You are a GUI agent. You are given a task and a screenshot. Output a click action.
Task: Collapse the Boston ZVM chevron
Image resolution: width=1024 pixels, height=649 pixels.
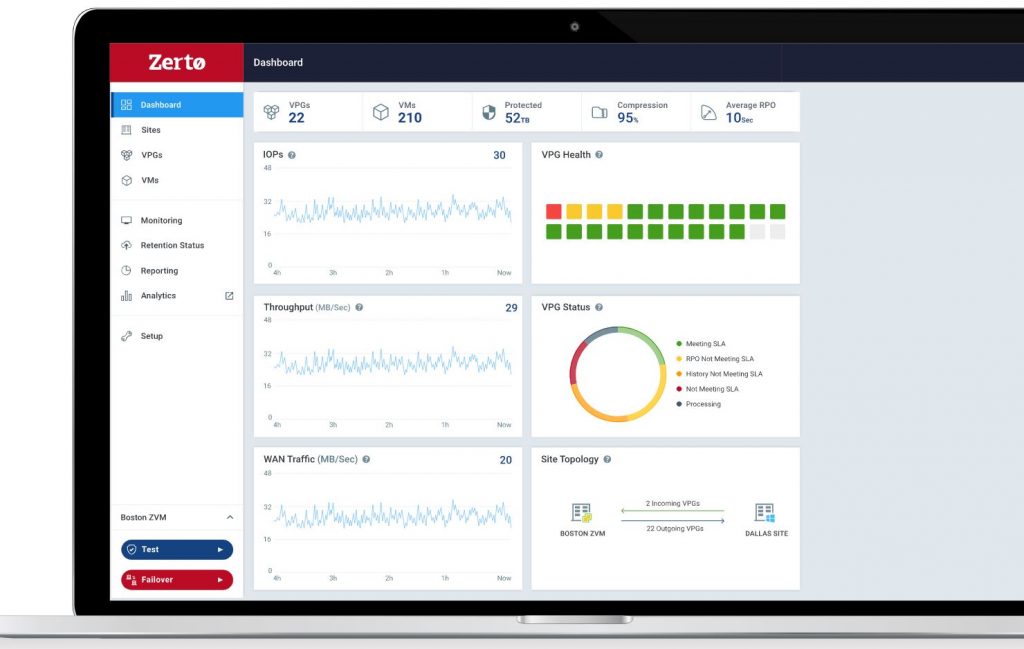click(x=230, y=517)
